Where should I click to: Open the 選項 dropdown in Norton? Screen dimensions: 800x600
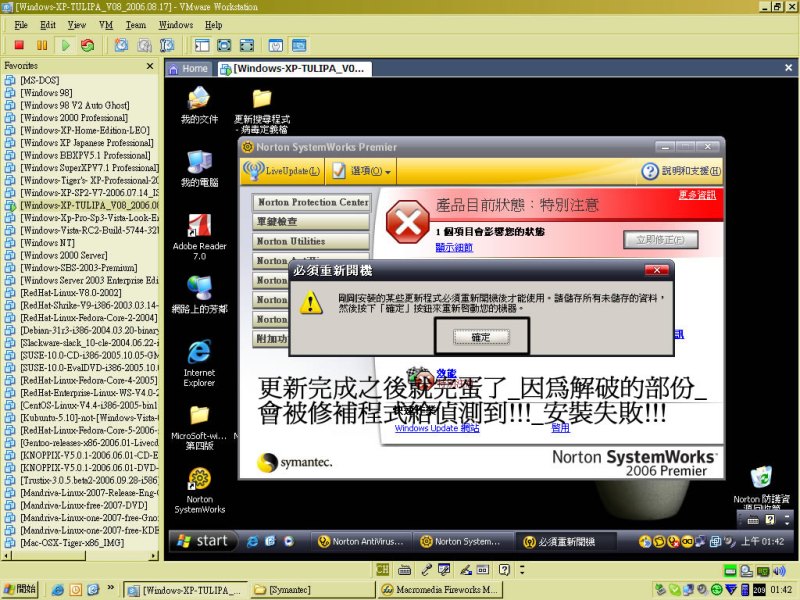[361, 171]
